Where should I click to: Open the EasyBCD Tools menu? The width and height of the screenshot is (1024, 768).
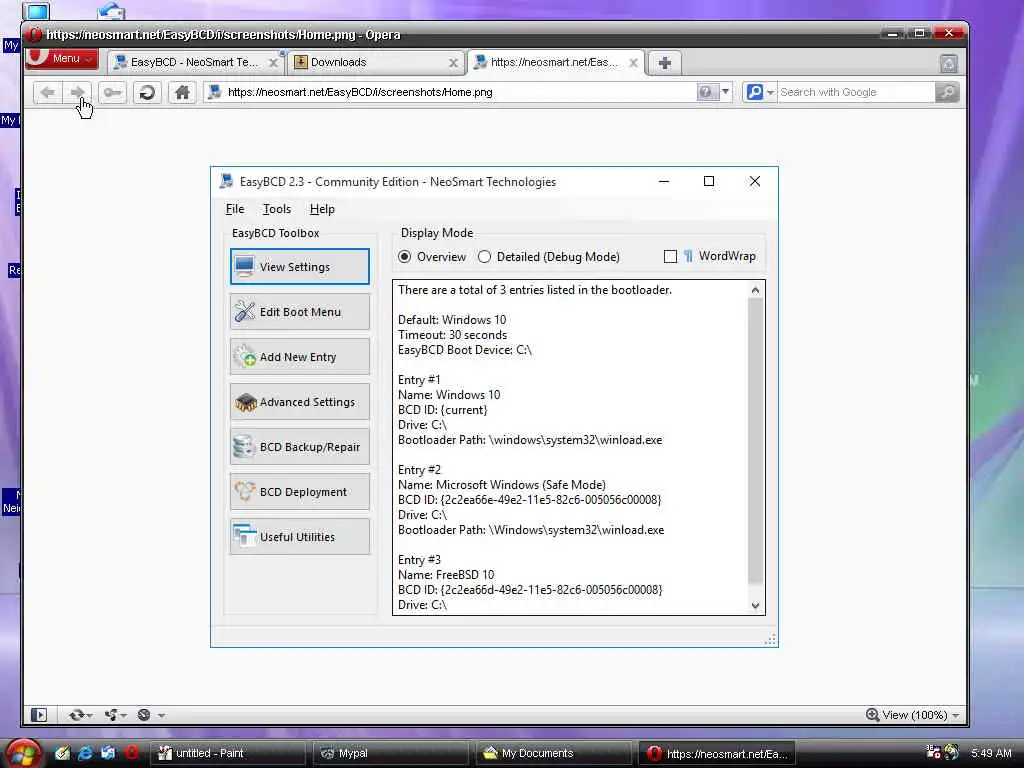click(277, 209)
